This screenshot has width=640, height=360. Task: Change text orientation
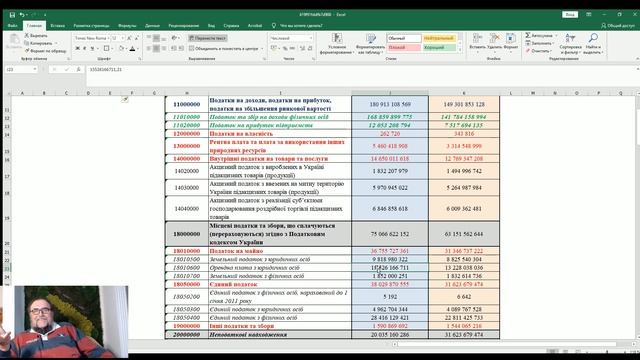tap(175, 38)
